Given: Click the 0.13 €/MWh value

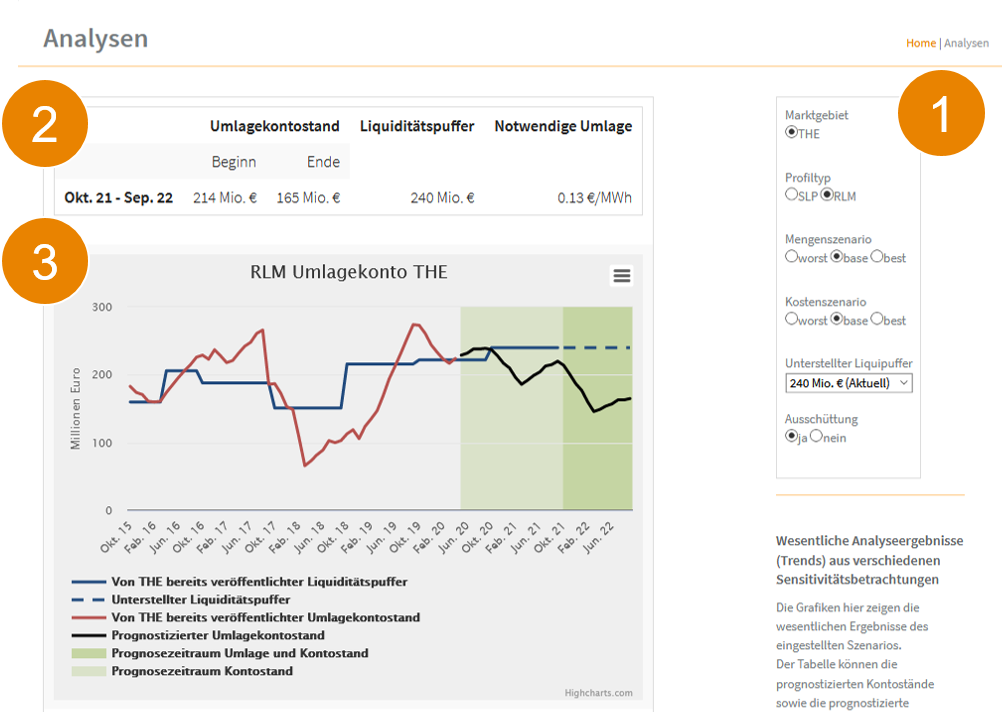Looking at the screenshot, I should pyautogui.click(x=594, y=197).
